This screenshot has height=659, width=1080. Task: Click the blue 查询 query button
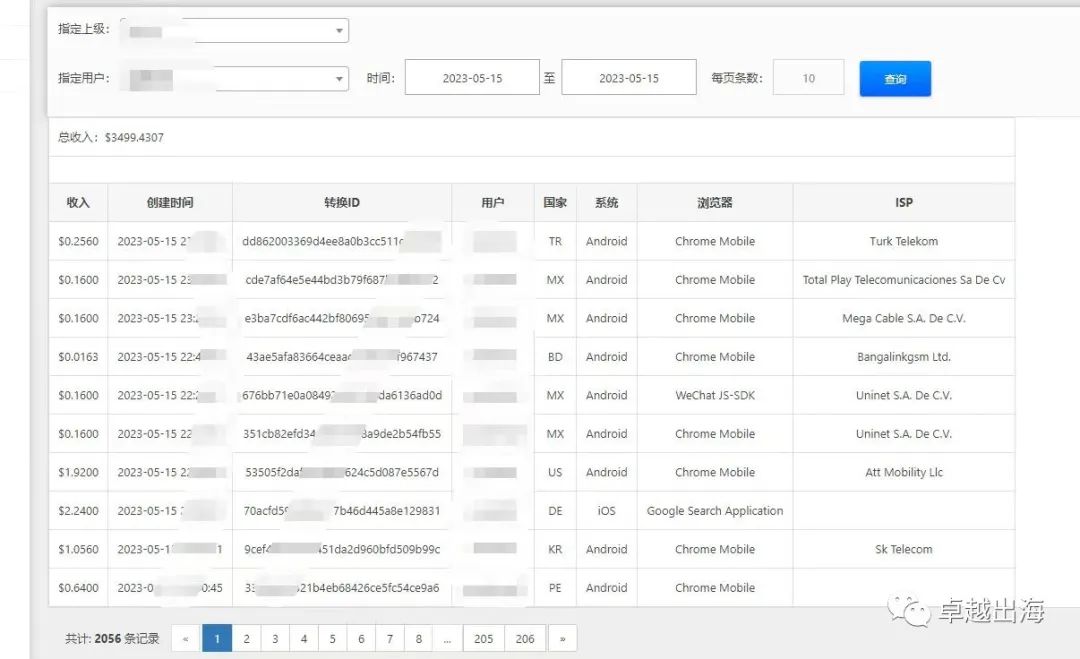[x=895, y=79]
